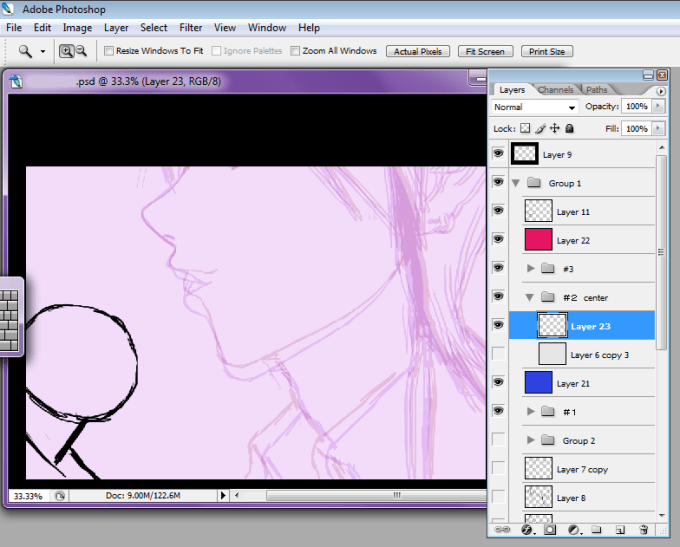
Task: Select the Layers tab
Action: click(512, 90)
